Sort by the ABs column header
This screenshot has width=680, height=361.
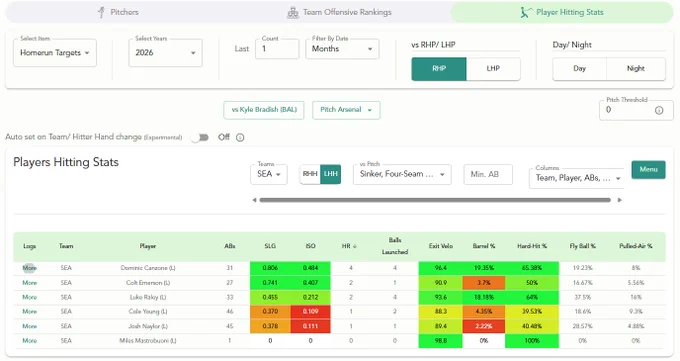pyautogui.click(x=230, y=246)
